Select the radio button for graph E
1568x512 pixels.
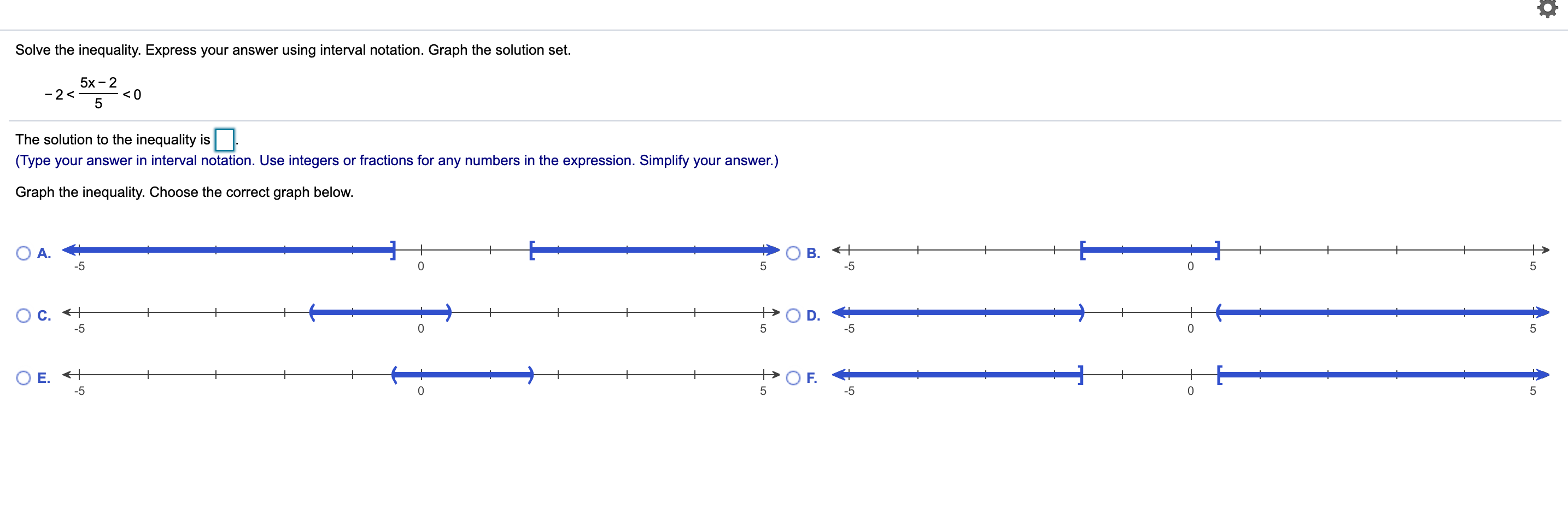click(x=23, y=378)
